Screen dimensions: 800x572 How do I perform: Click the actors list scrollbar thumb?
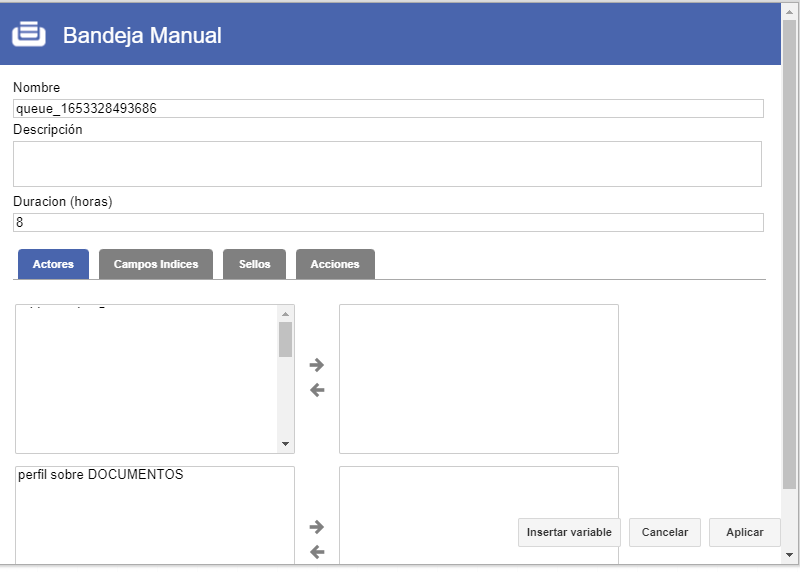[285, 339]
